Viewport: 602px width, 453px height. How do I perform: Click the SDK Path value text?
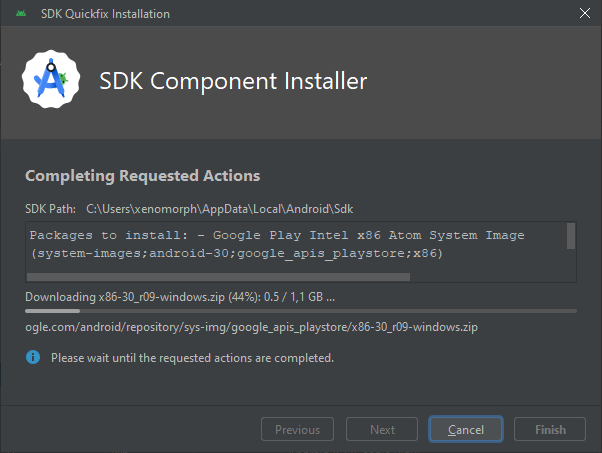click(220, 209)
